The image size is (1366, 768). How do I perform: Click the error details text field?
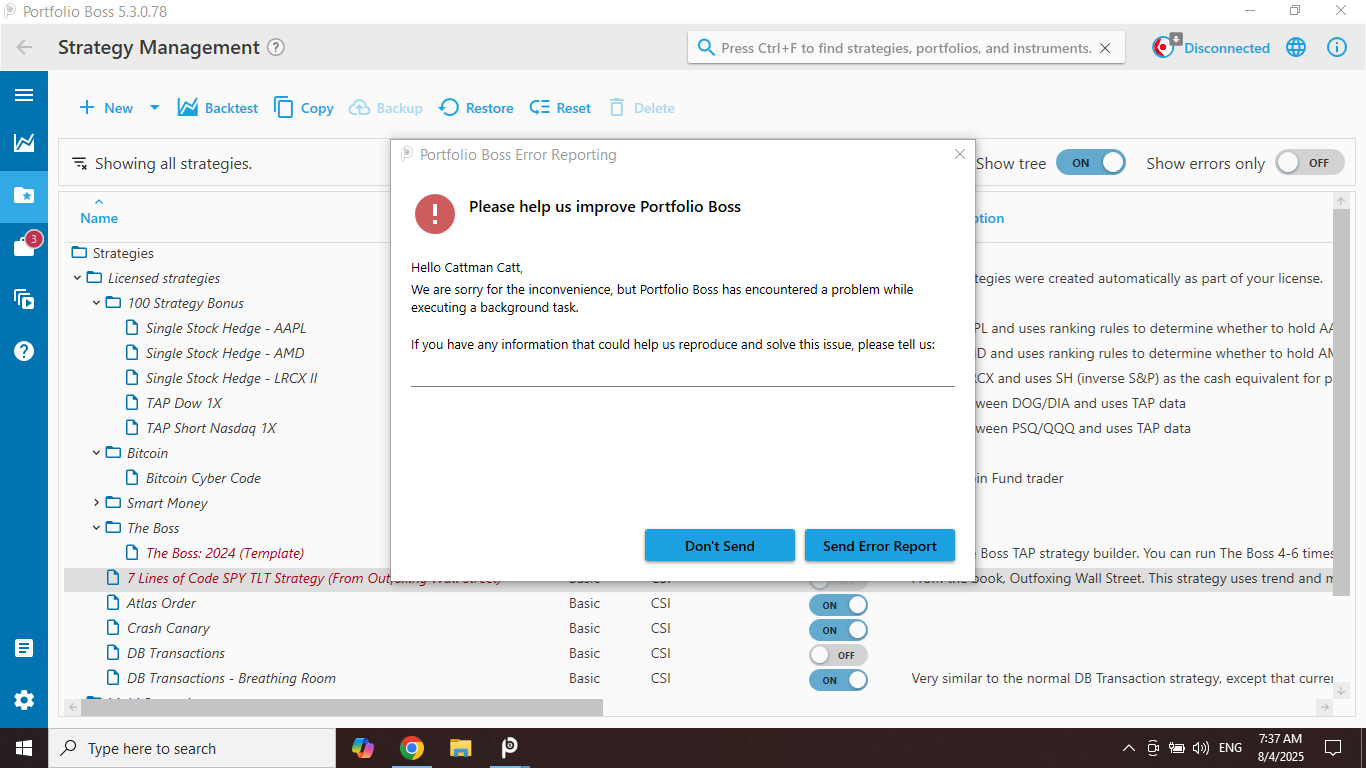click(682, 372)
